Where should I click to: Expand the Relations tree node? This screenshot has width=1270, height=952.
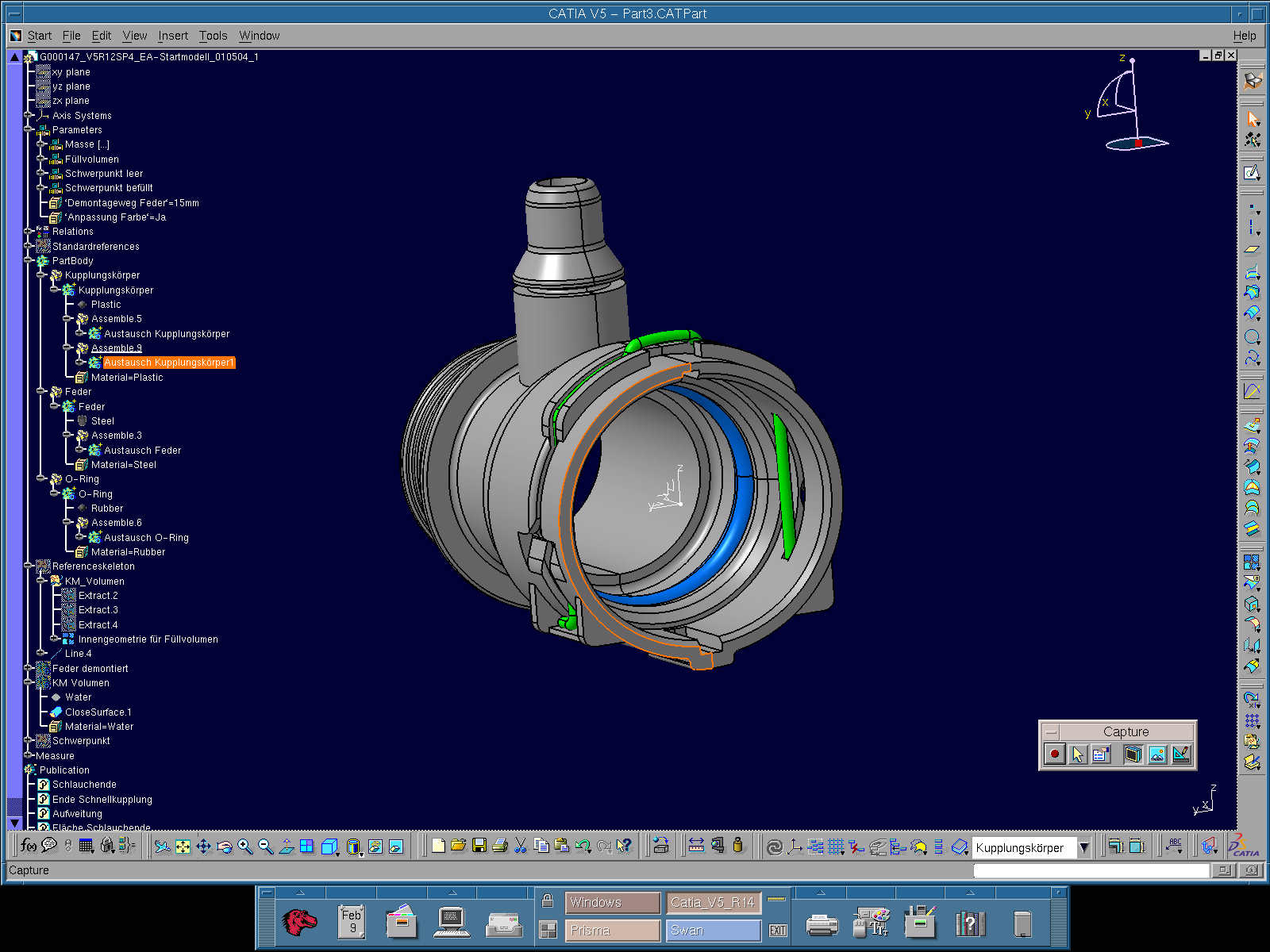(x=29, y=232)
